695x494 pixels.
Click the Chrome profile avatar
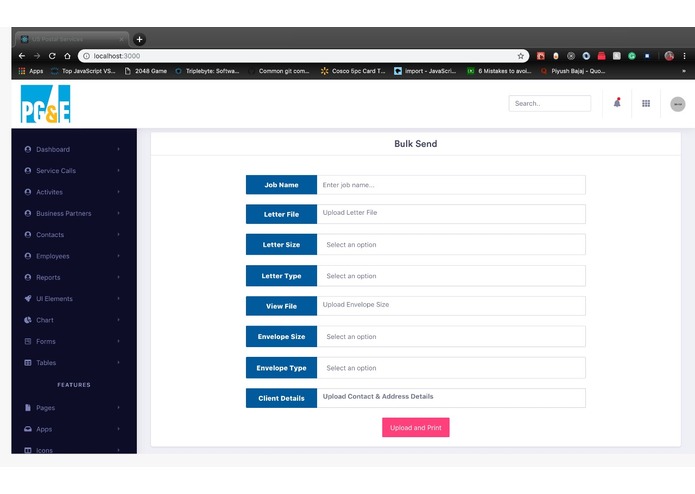coord(669,56)
